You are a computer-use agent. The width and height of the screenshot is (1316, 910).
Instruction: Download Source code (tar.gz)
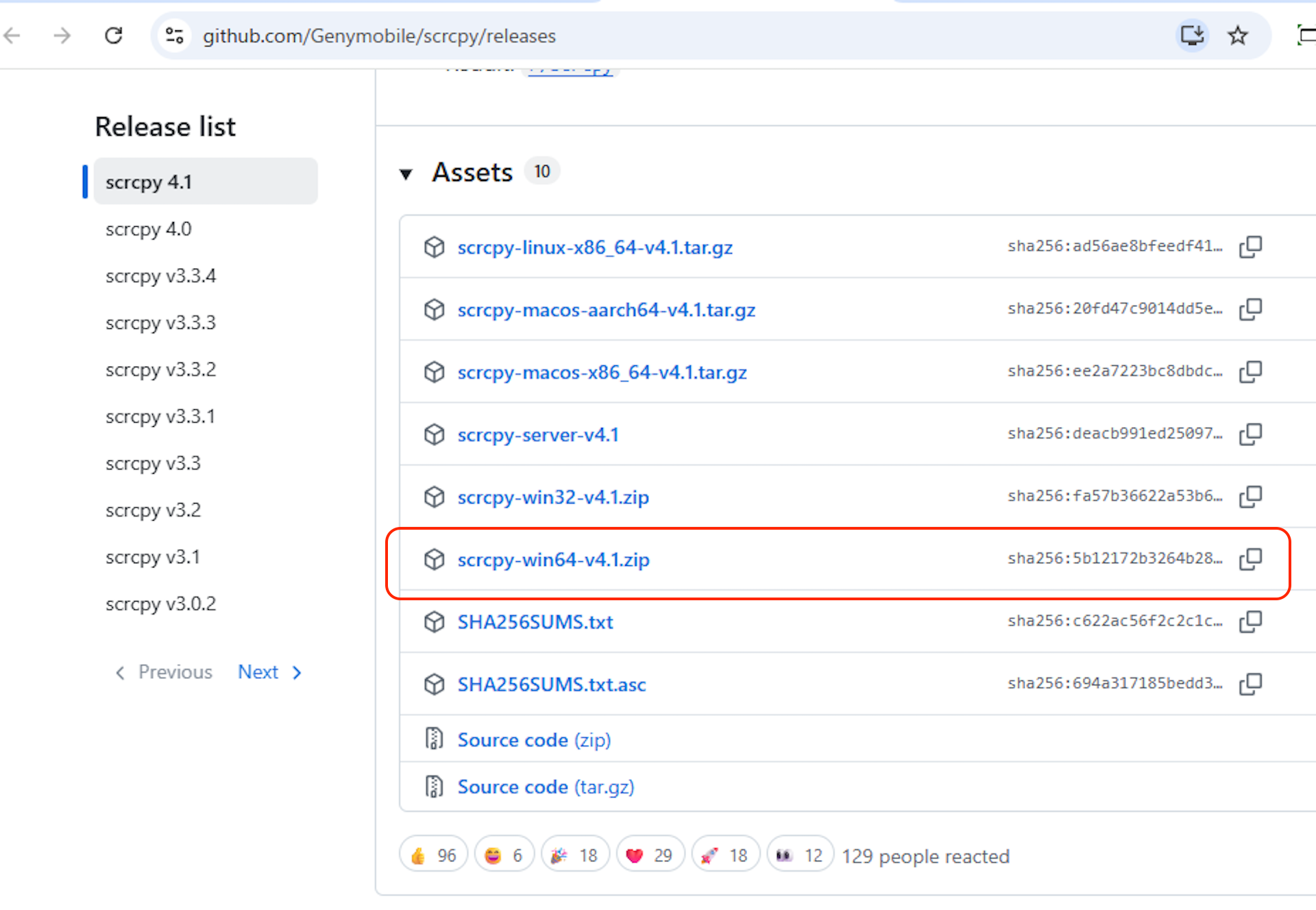(x=546, y=787)
